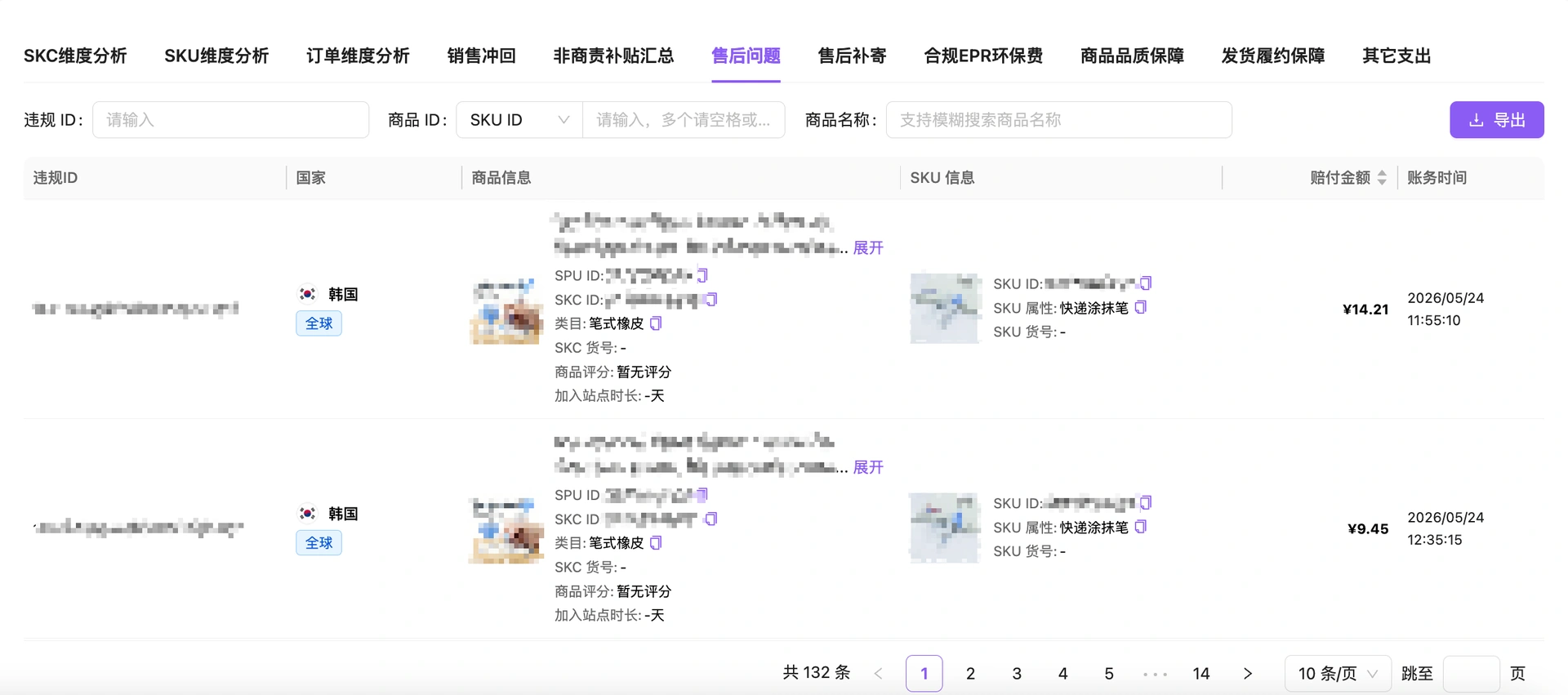The width and height of the screenshot is (1568, 695).
Task: Click the pagination ellipsis to jump ahead
Action: [1155, 674]
